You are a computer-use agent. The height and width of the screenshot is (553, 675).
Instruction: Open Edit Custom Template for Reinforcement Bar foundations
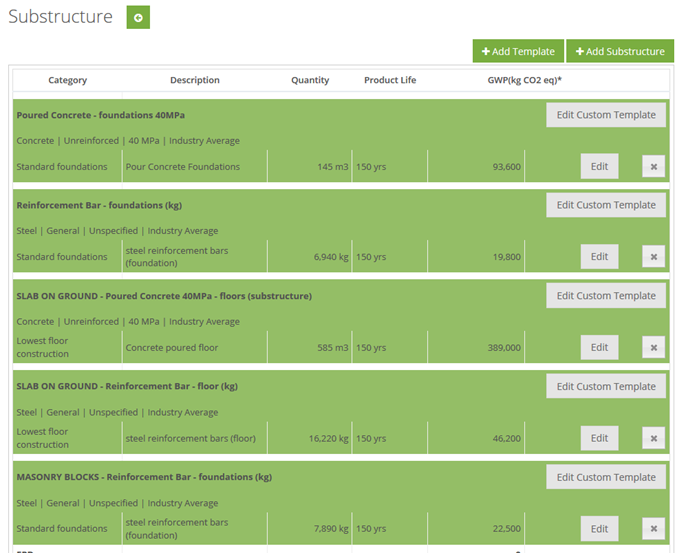click(606, 205)
